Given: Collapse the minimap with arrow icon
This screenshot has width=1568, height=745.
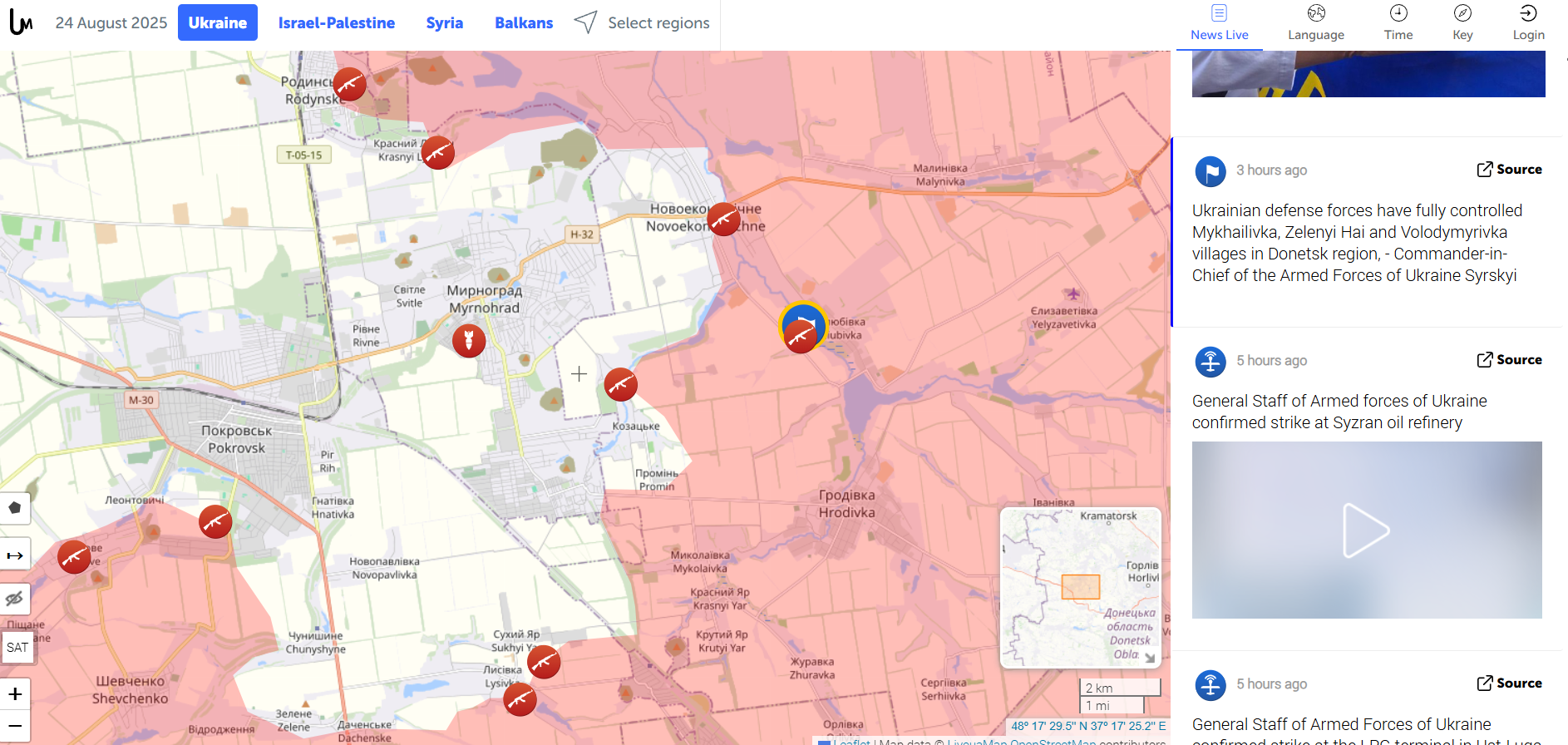Looking at the screenshot, I should (1150, 657).
